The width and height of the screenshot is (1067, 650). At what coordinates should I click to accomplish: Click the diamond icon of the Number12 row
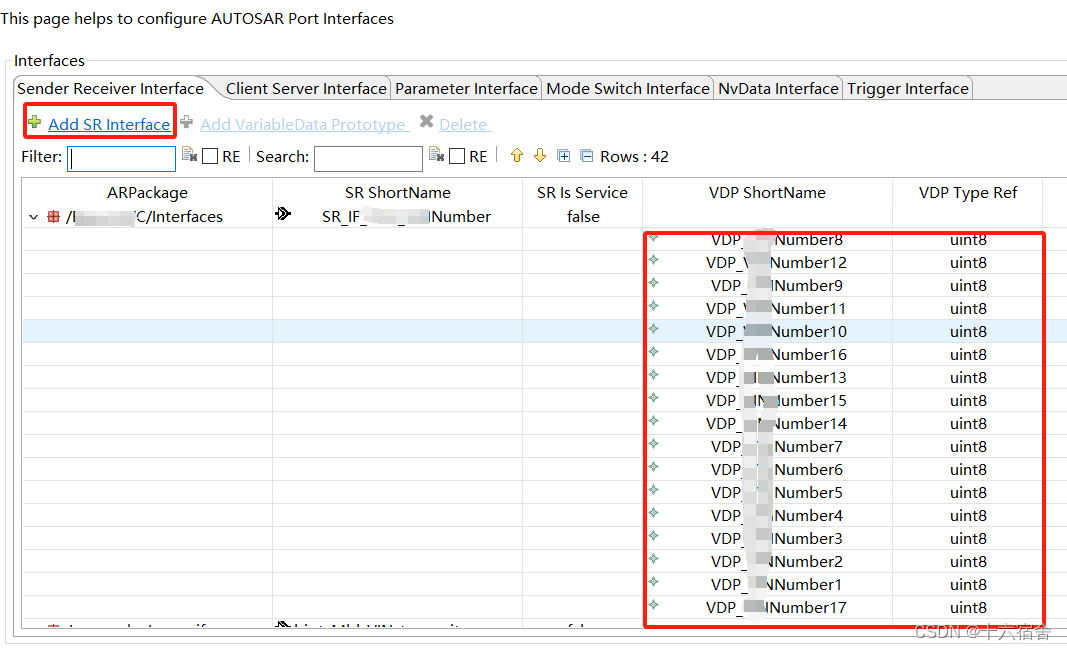coord(654,260)
